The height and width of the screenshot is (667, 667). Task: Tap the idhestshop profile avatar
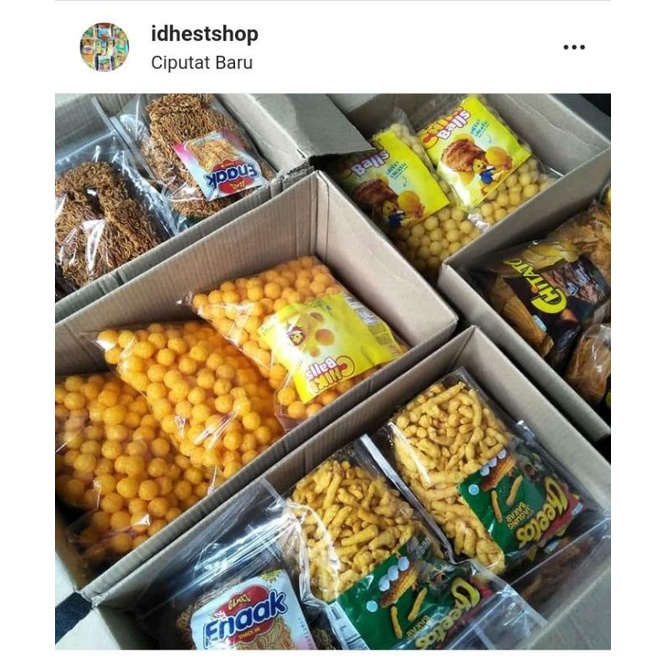(x=104, y=47)
